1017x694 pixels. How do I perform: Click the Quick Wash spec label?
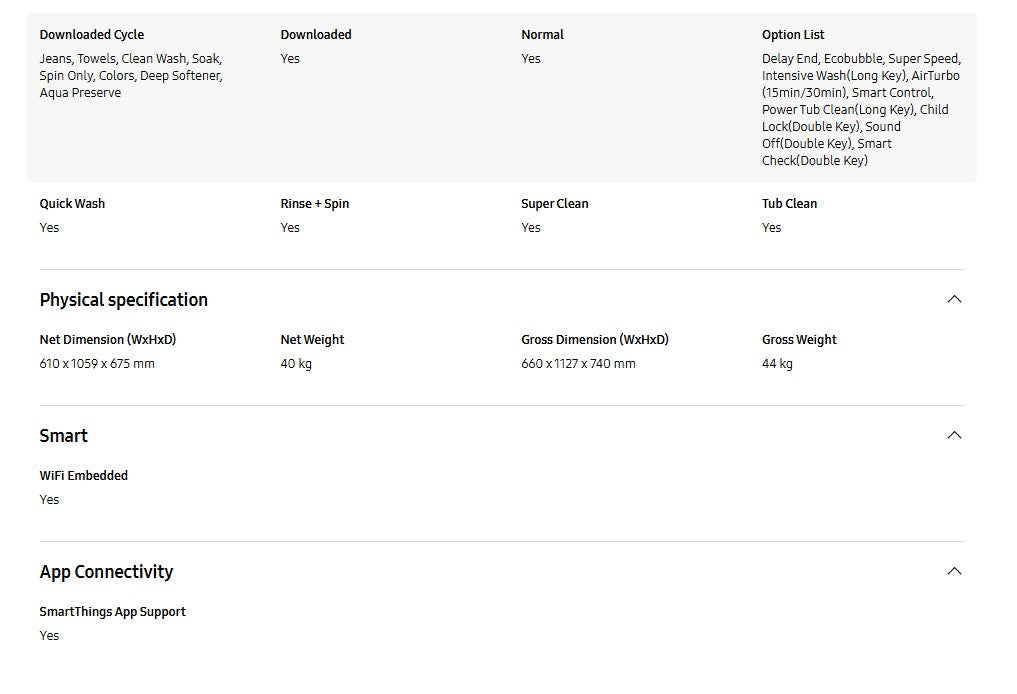[72, 204]
